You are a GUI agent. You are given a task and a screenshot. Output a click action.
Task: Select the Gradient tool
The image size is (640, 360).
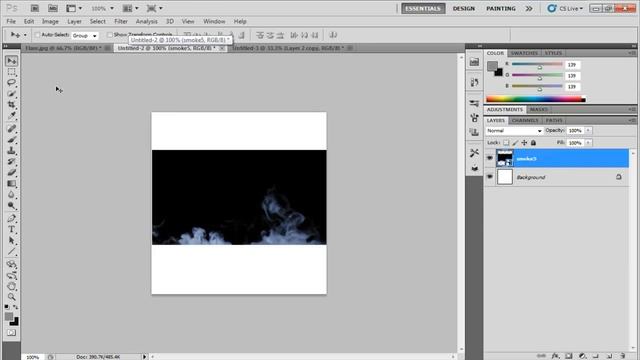(11, 184)
